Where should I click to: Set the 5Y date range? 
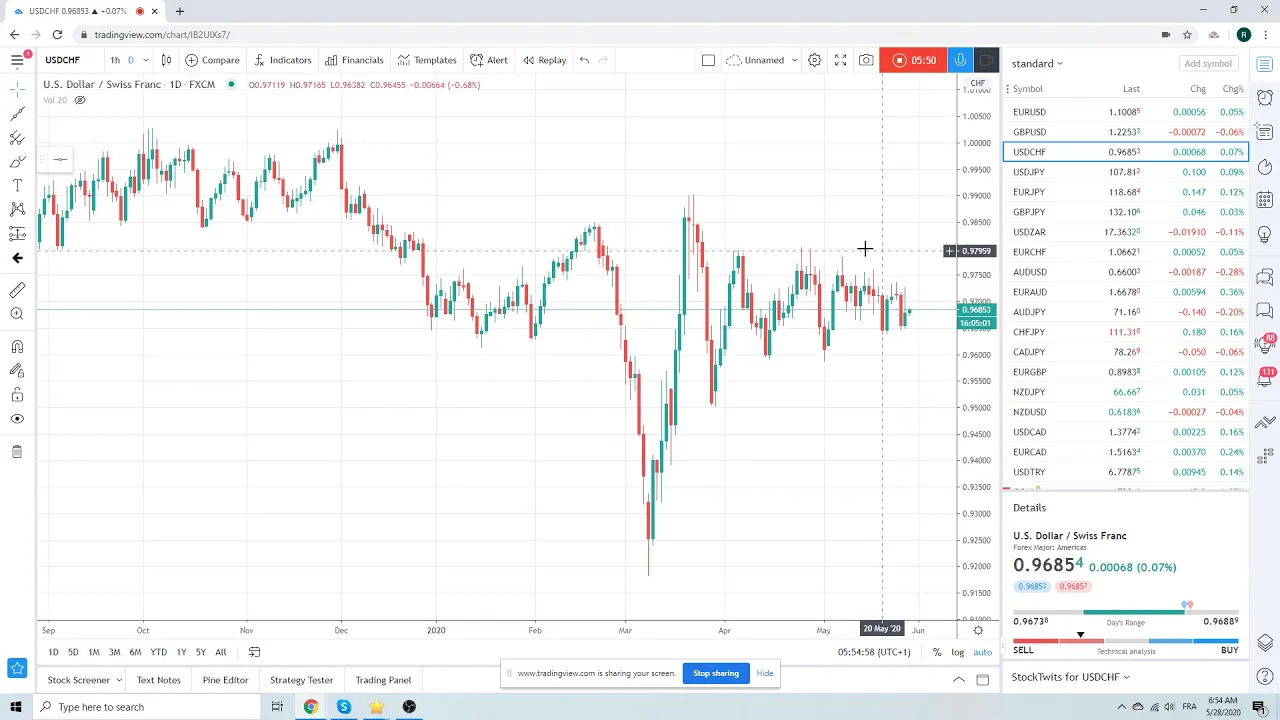(200, 652)
